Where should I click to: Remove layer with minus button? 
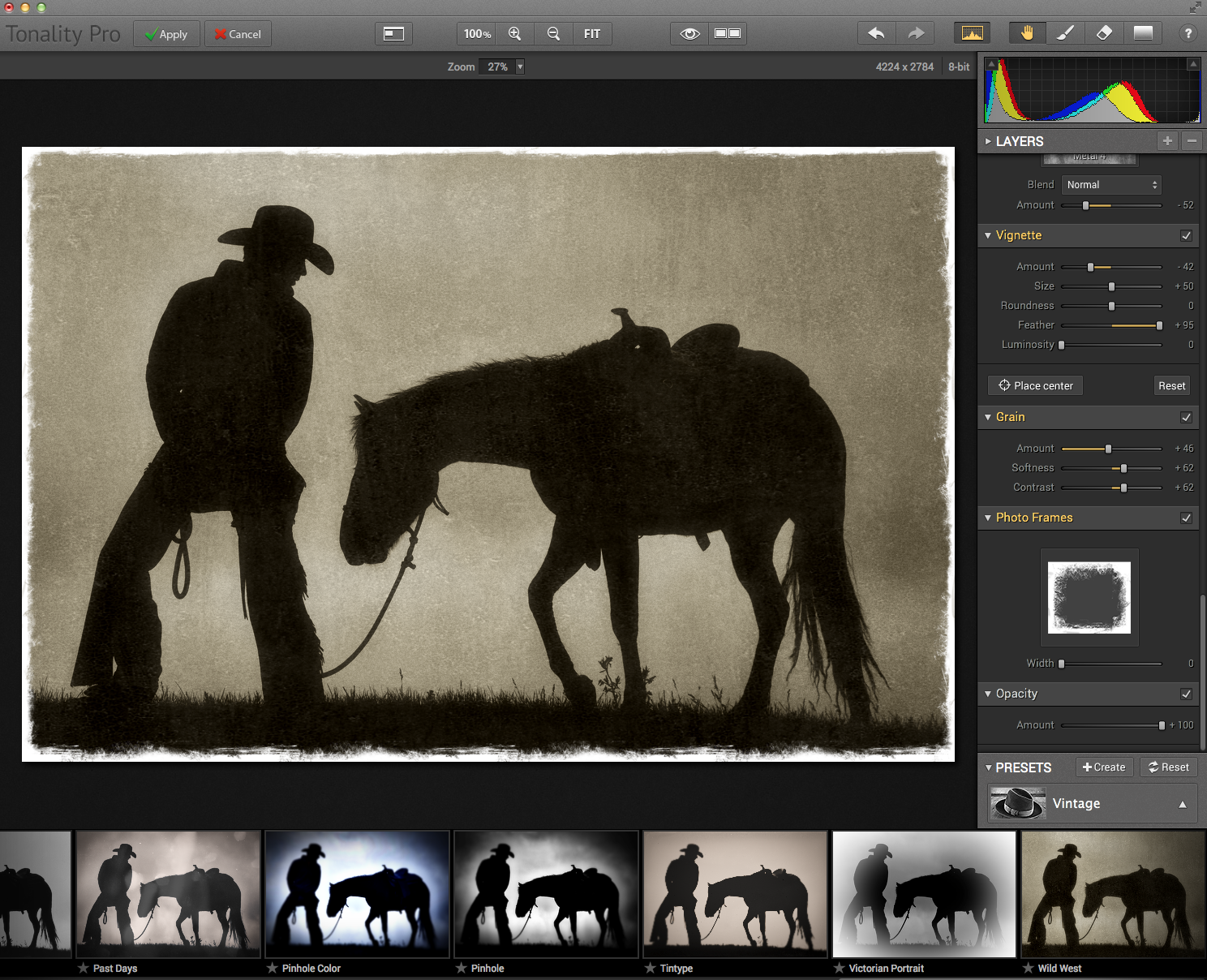click(x=1192, y=140)
